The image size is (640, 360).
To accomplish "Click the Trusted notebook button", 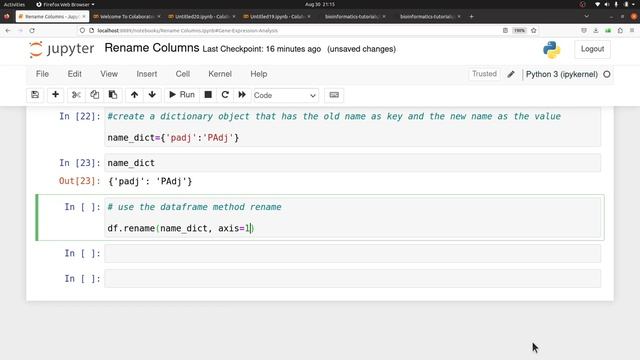I will (484, 74).
